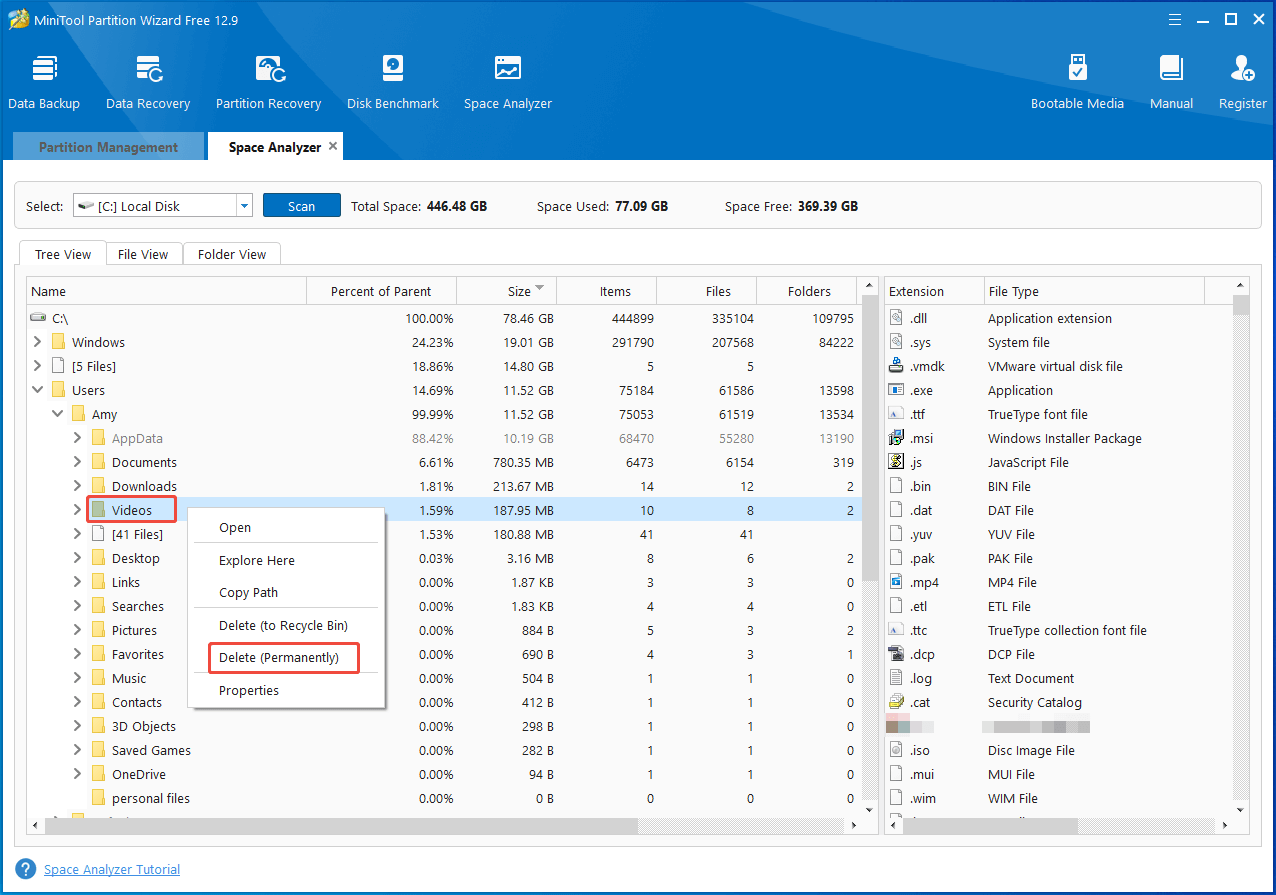Select the OneDrive folder row
Viewport: 1276px width, 895px height.
point(444,774)
